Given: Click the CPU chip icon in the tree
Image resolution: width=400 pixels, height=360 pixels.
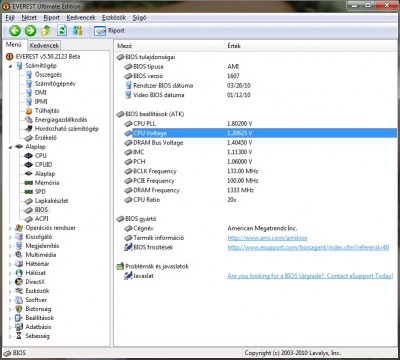Looking at the screenshot, I should [x=29, y=156].
